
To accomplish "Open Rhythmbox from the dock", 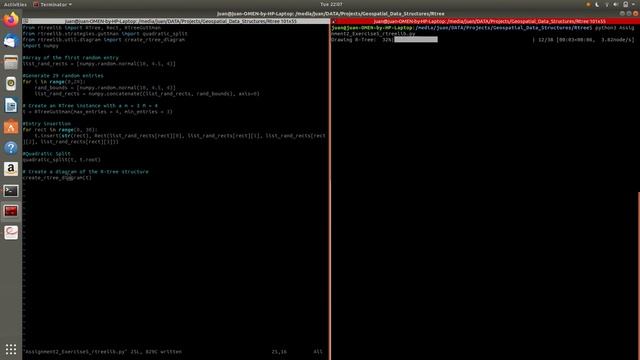I will tap(11, 84).
